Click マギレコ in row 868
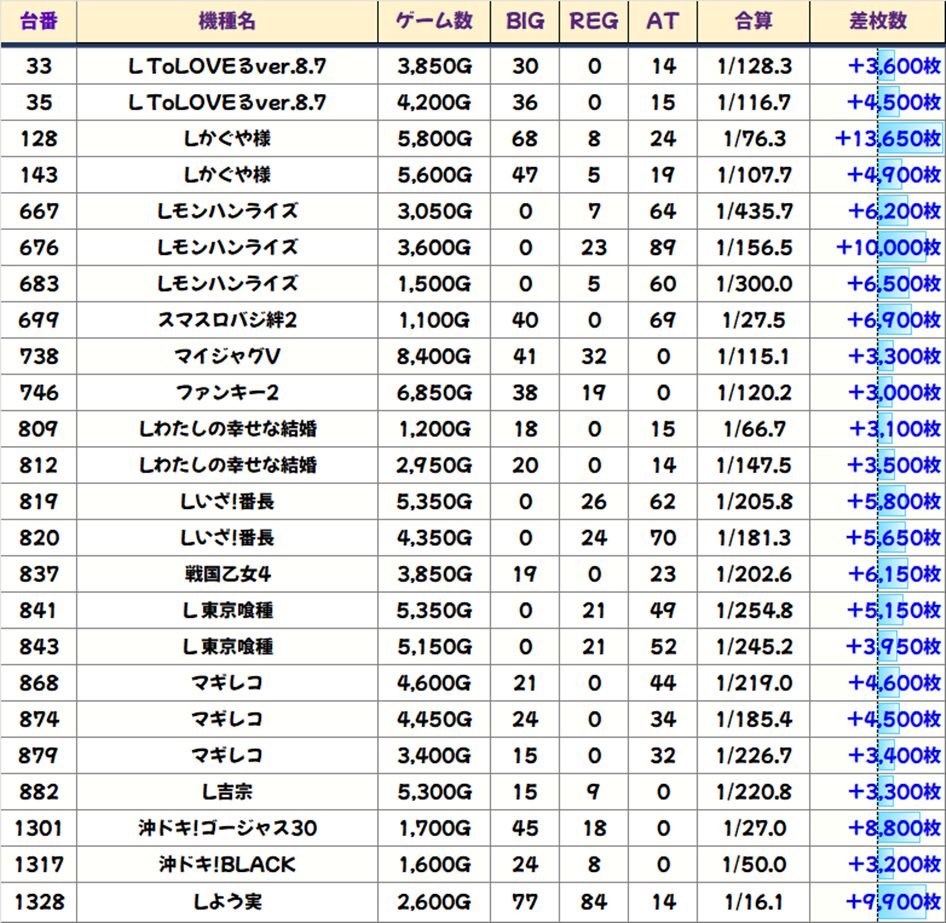The height and width of the screenshot is (923, 946). [x=227, y=683]
